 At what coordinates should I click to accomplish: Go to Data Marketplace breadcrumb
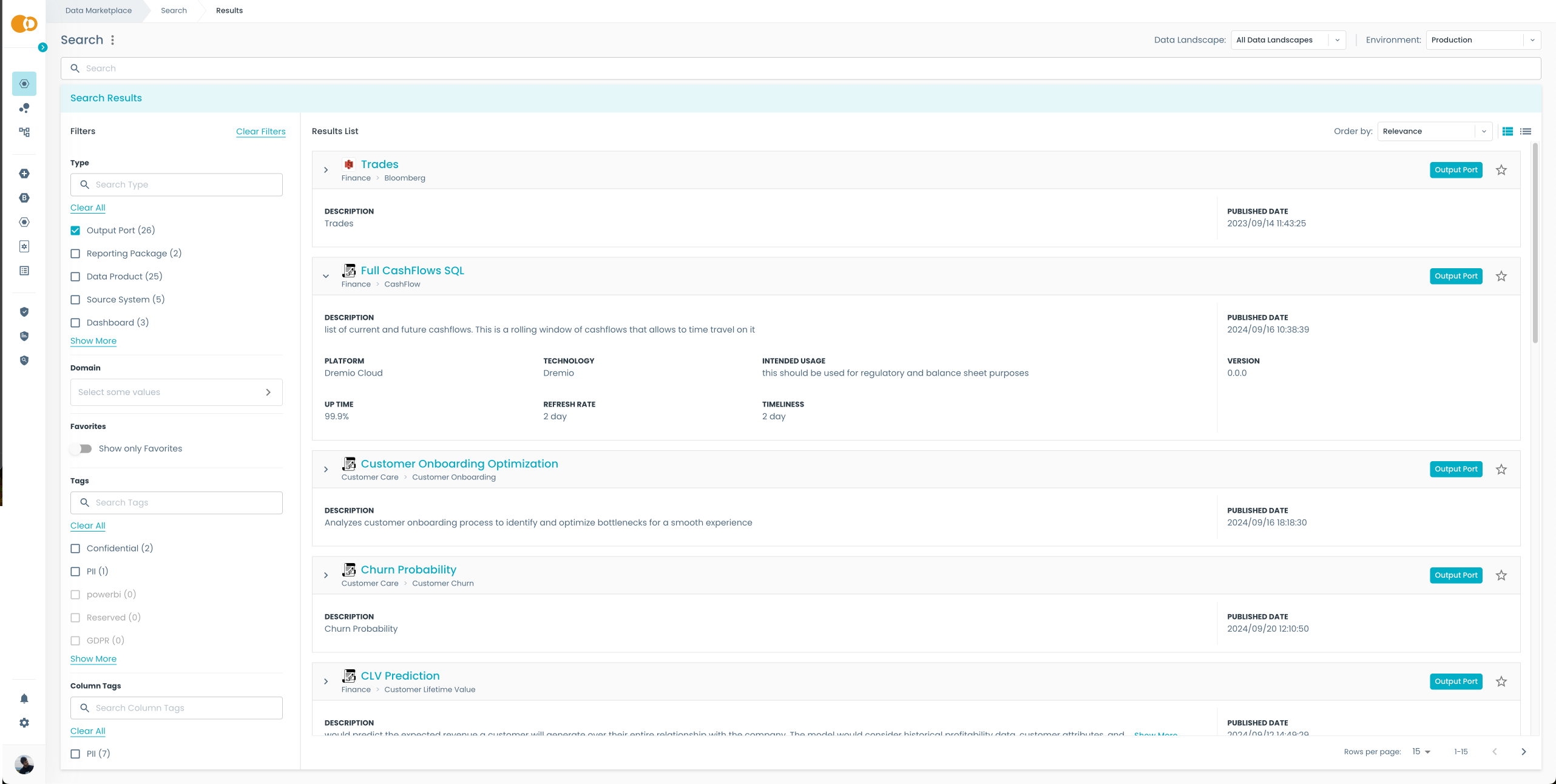(x=98, y=10)
